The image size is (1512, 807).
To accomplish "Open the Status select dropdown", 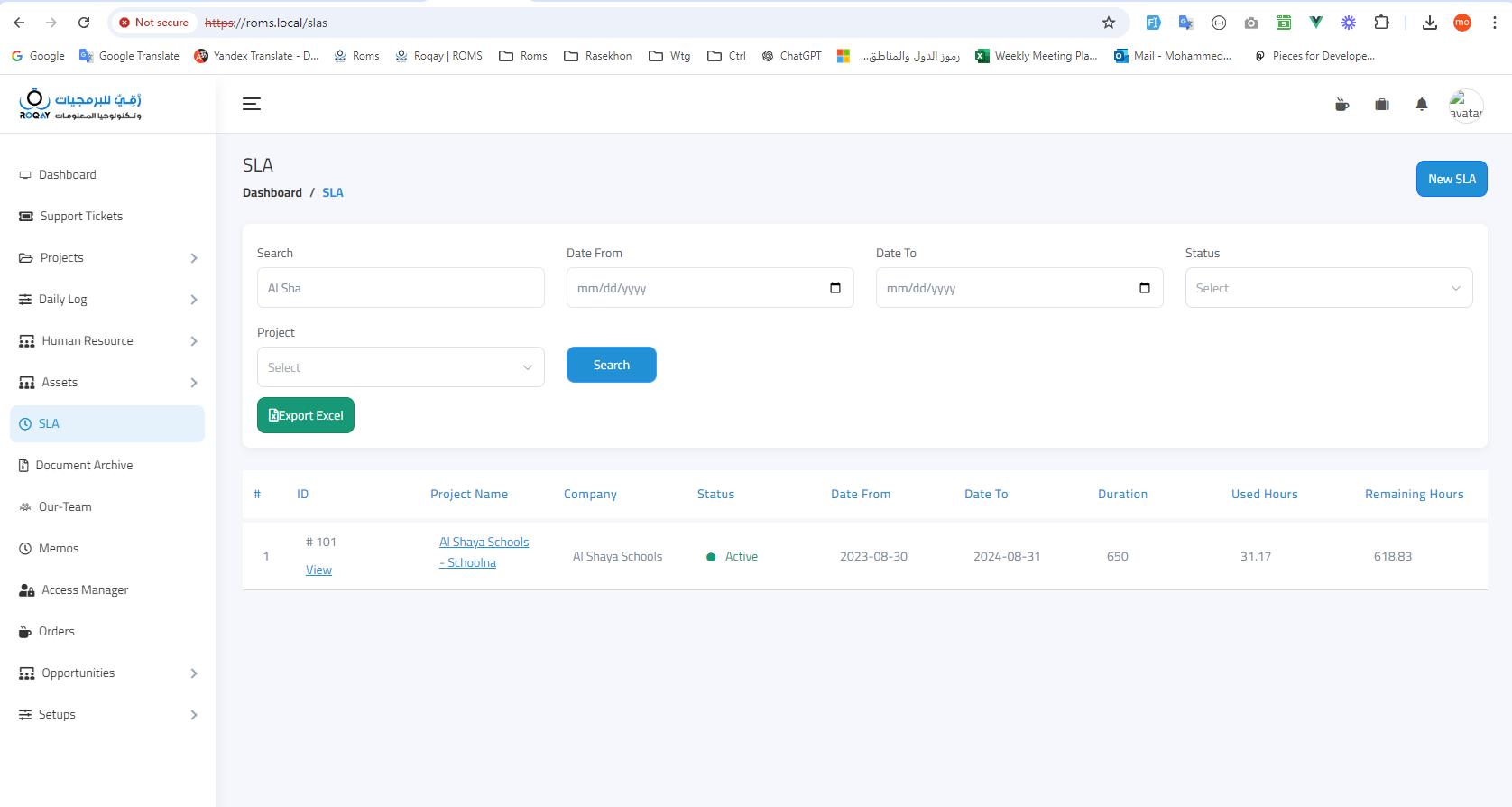I will [x=1328, y=288].
